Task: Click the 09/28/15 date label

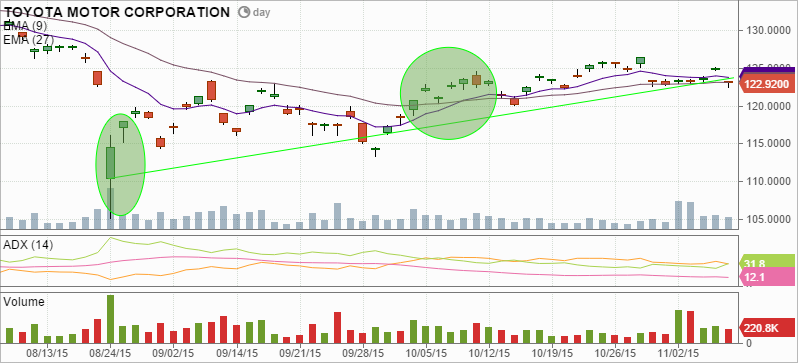Action: pos(362,352)
